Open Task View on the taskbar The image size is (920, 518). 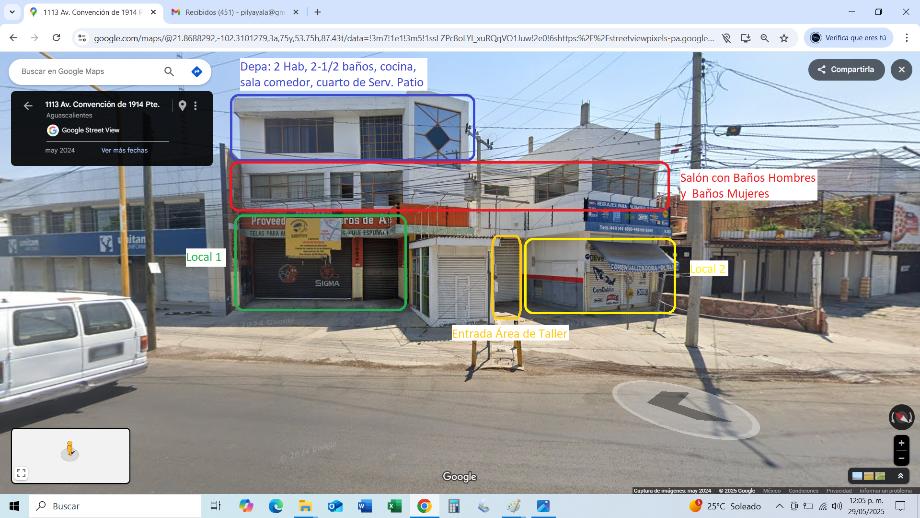pyautogui.click(x=215, y=506)
